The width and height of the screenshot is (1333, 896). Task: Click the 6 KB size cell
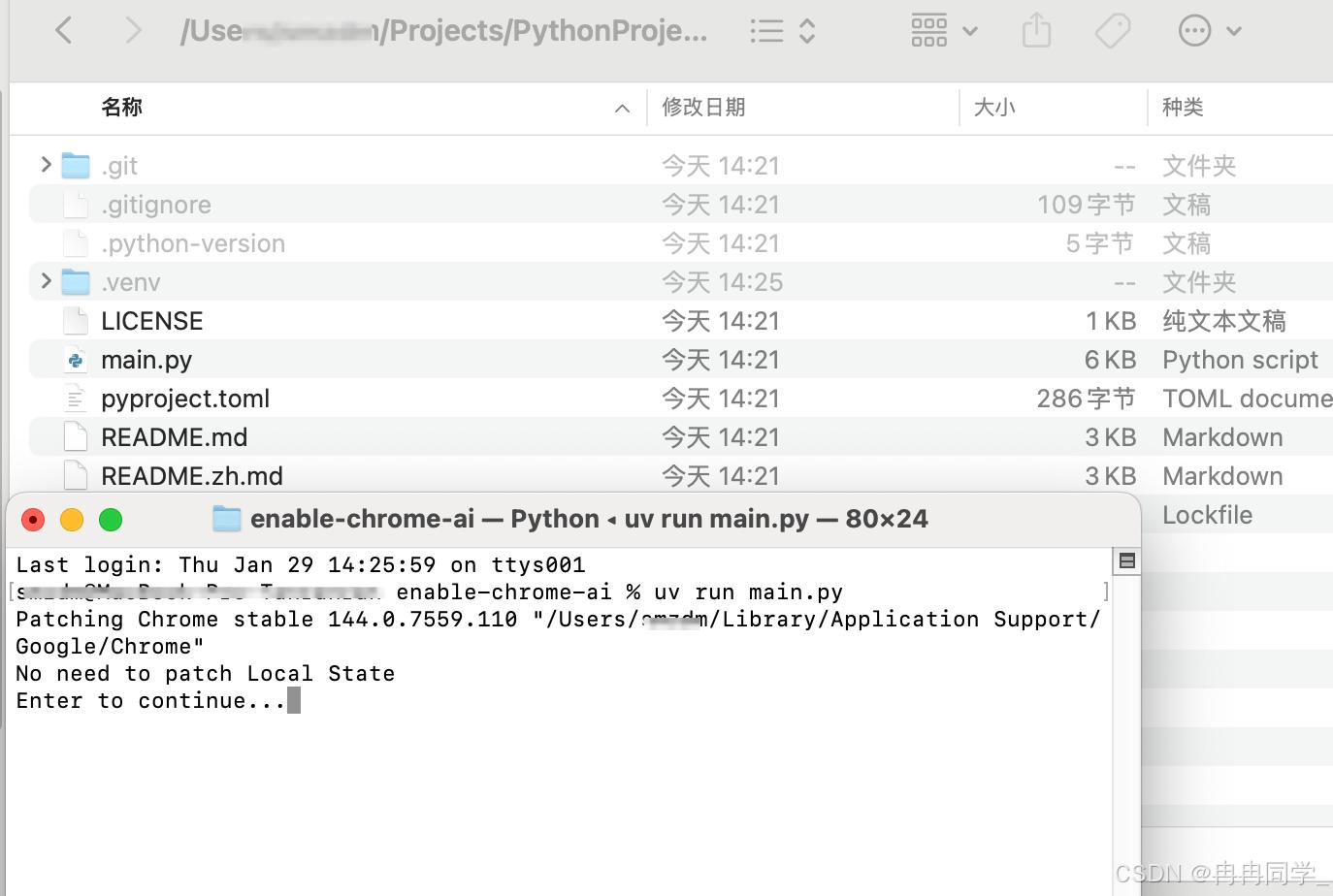[x=1110, y=360]
